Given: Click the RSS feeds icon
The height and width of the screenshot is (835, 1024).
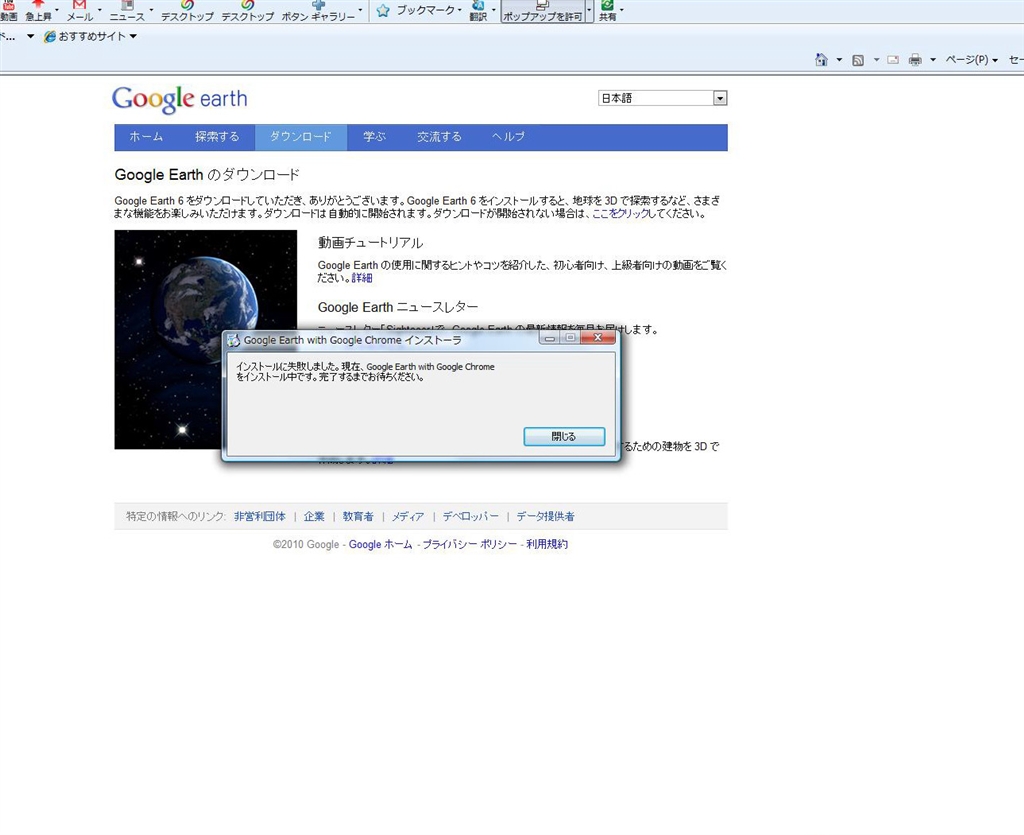Looking at the screenshot, I should tap(858, 60).
